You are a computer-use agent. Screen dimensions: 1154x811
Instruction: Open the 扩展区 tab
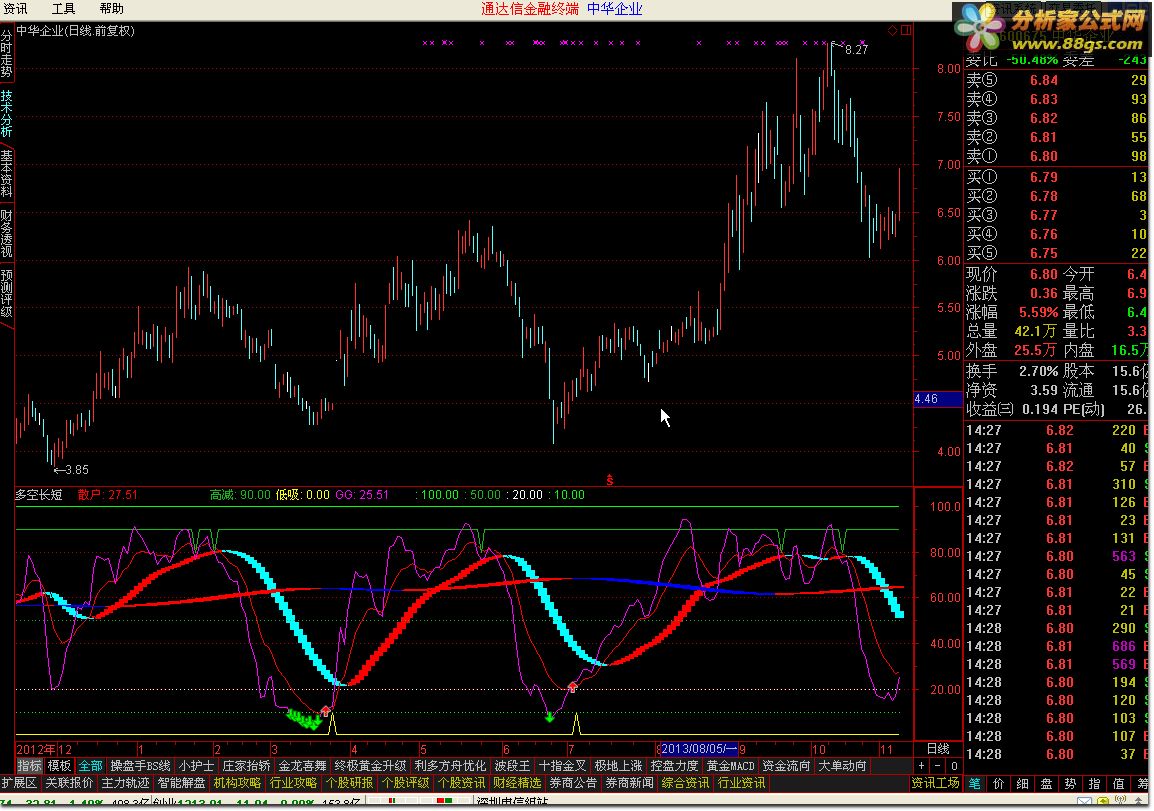pyautogui.click(x=19, y=783)
